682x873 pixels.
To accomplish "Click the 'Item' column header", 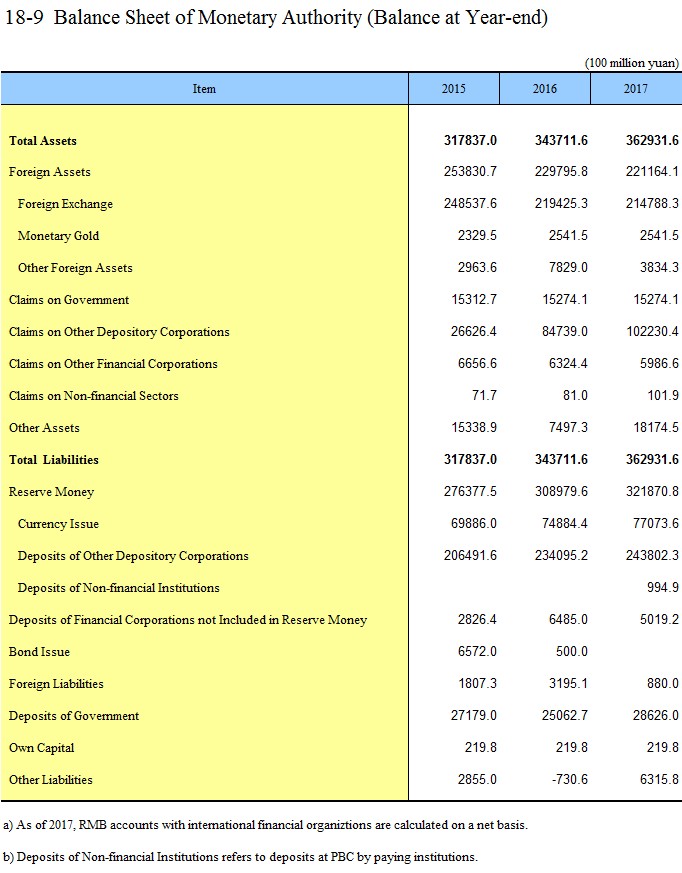I will pos(204,89).
